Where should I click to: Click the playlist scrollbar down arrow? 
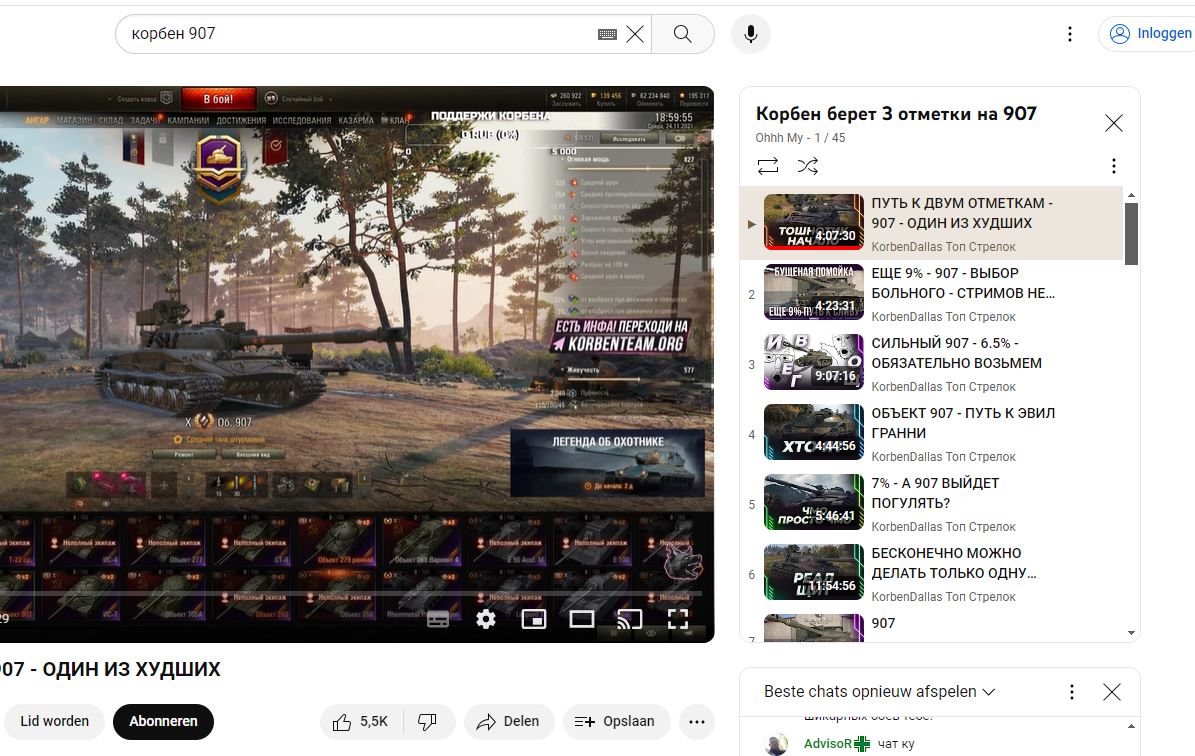click(x=1131, y=633)
